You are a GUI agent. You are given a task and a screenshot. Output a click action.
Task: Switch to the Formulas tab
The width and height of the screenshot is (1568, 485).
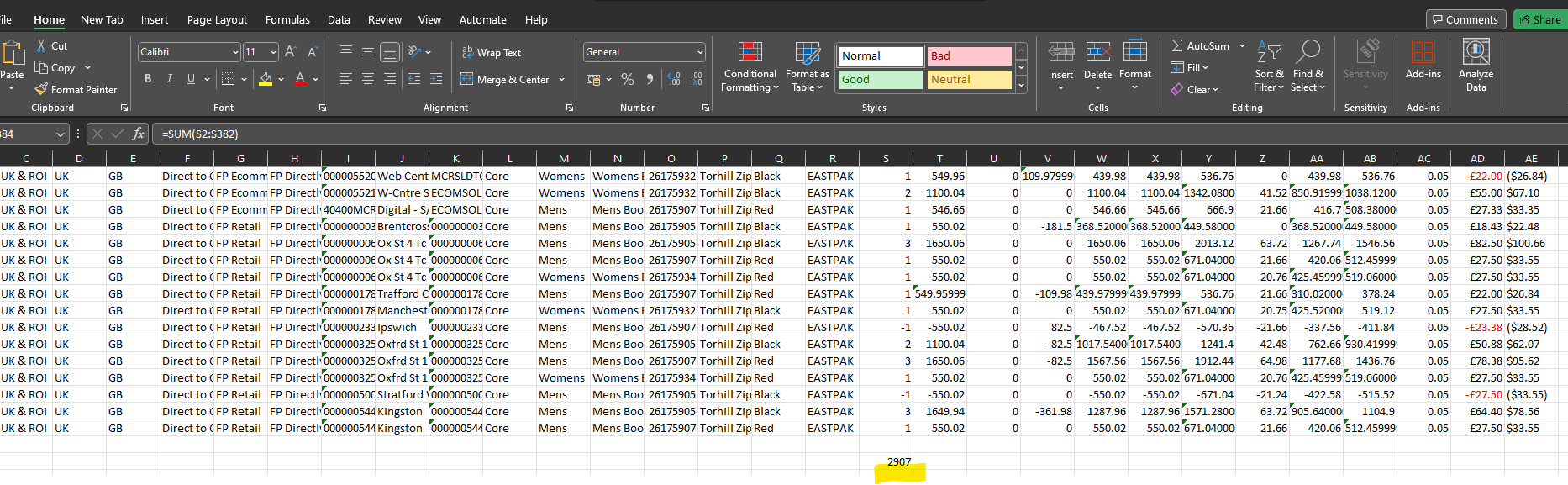click(x=287, y=19)
